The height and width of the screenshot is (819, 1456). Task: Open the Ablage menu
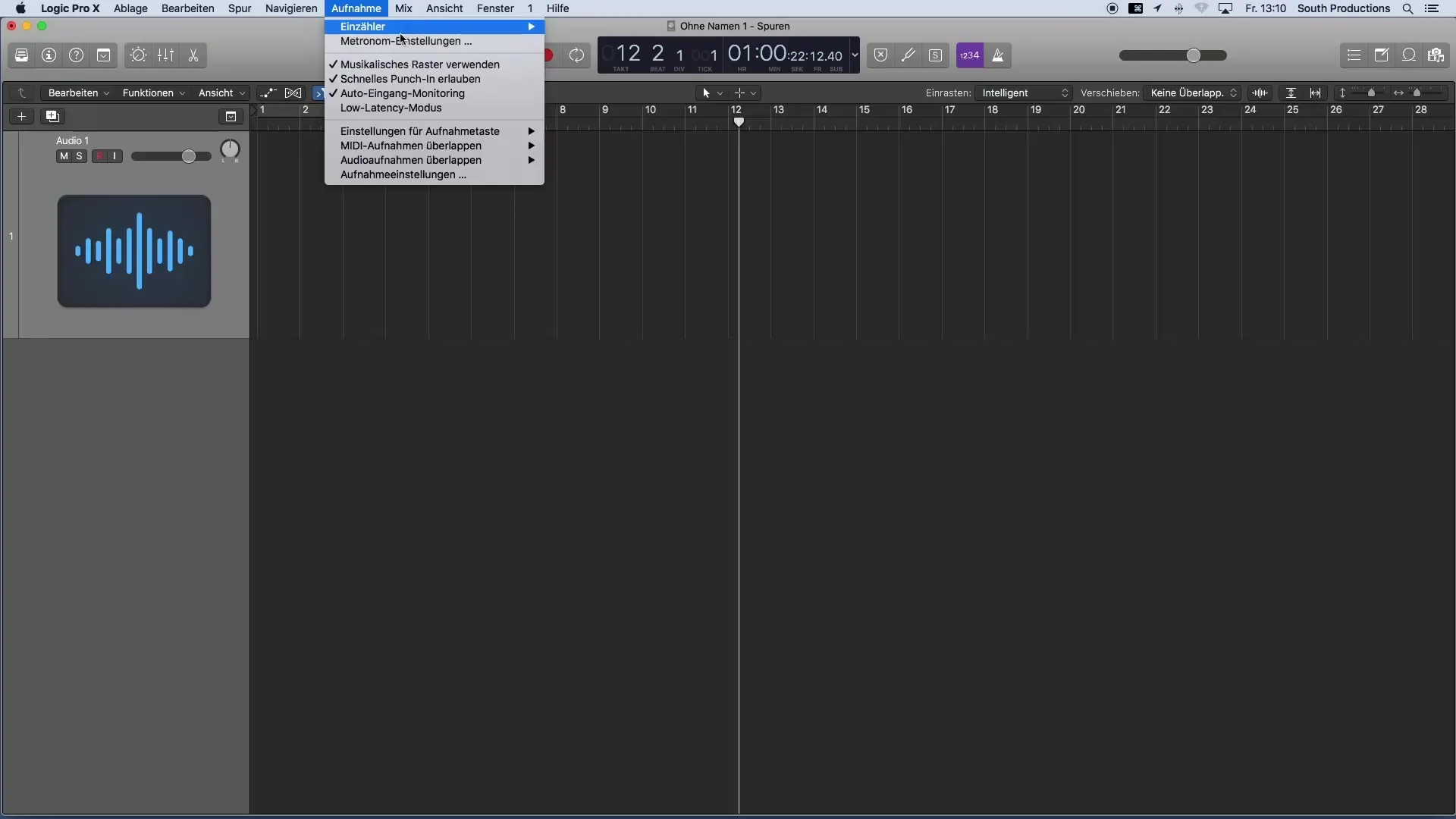[x=130, y=8]
